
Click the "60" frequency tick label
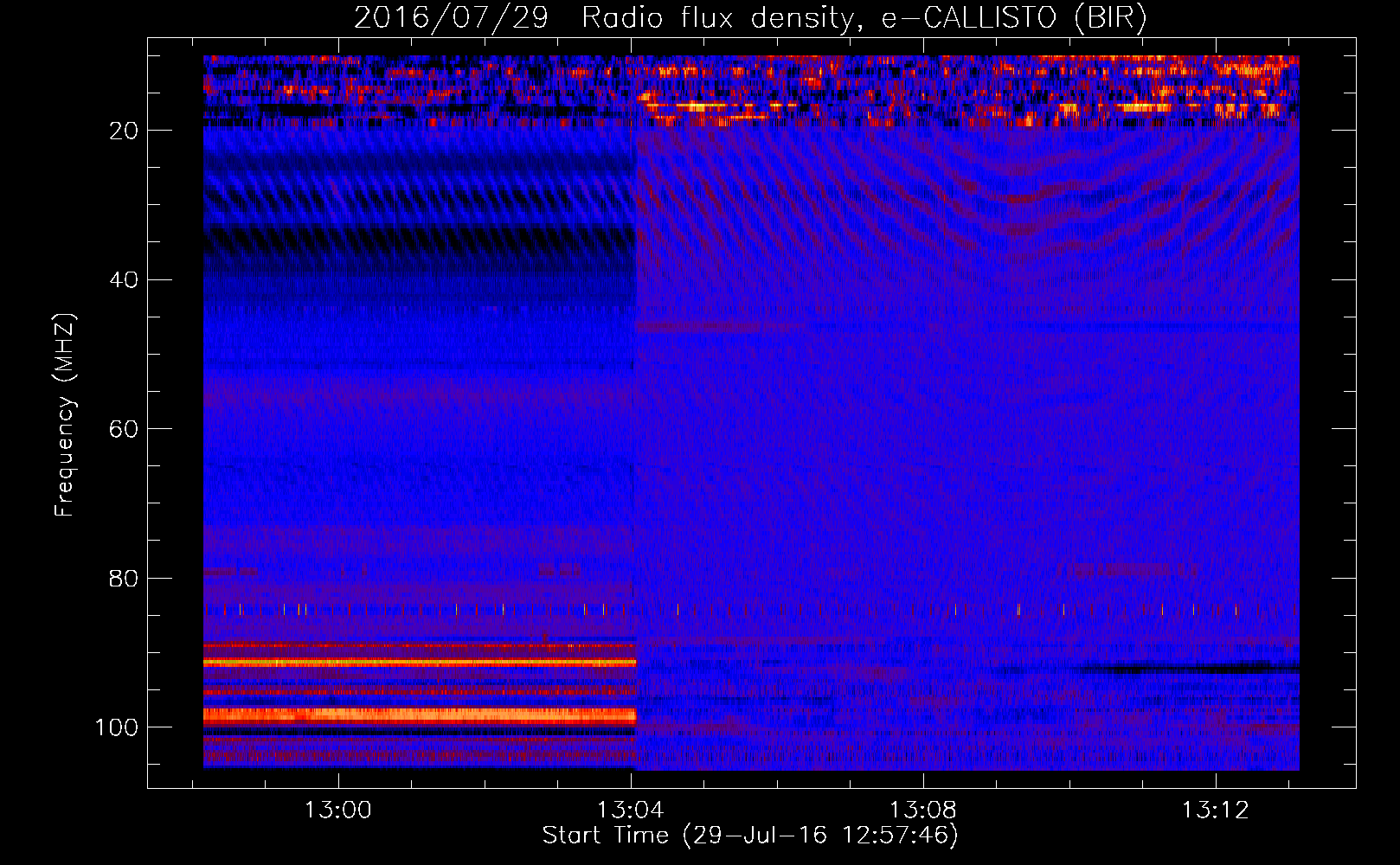(124, 429)
